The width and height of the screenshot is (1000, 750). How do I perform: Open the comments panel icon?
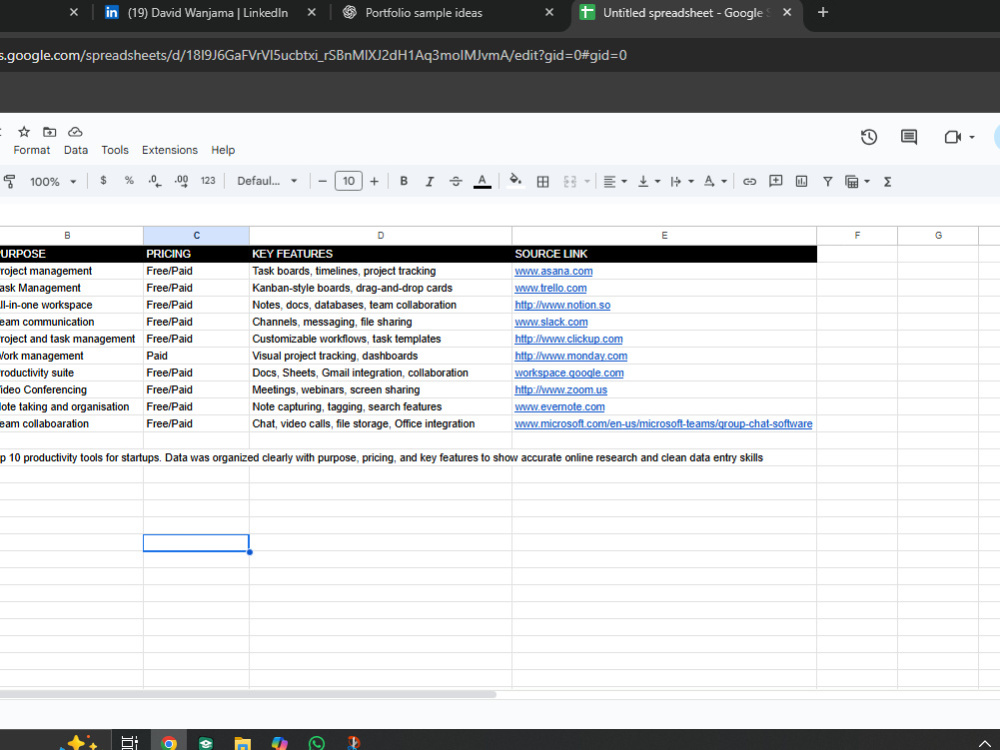(909, 137)
